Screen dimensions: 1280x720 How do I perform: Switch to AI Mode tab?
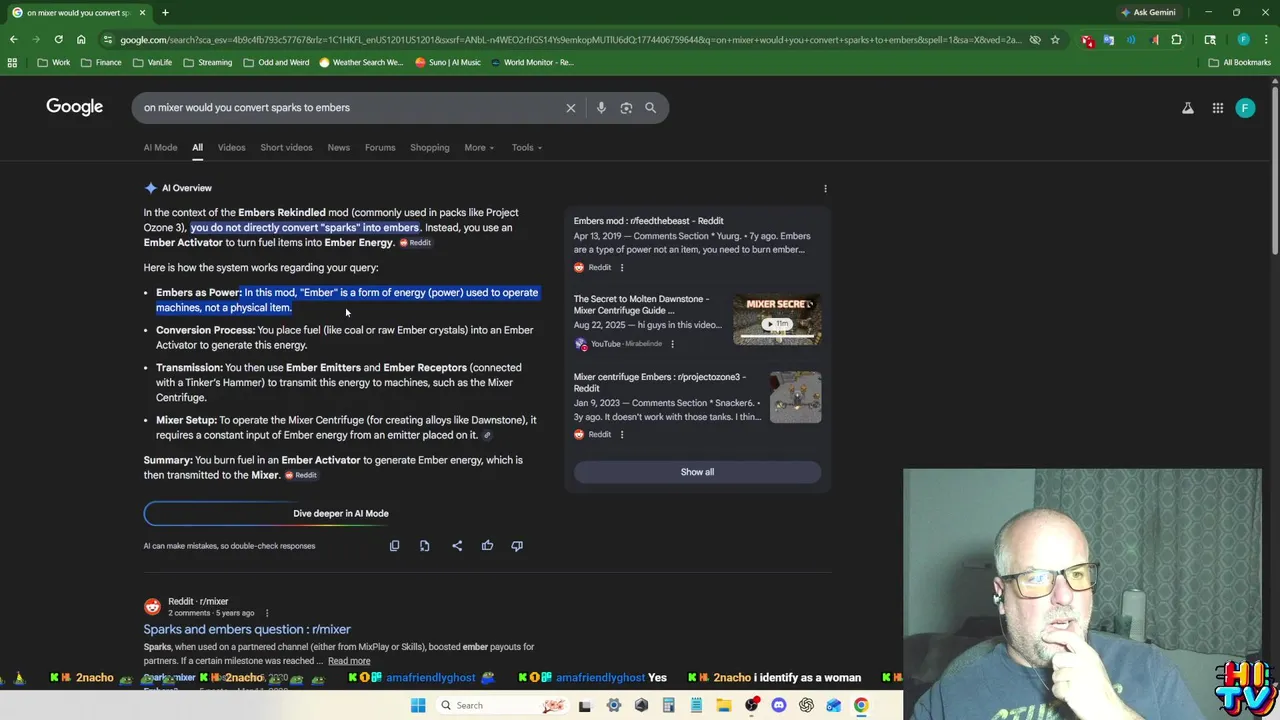tap(160, 148)
